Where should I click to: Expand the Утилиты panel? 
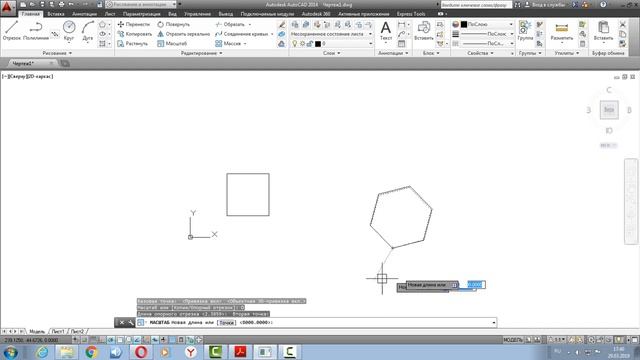pyautogui.click(x=567, y=53)
